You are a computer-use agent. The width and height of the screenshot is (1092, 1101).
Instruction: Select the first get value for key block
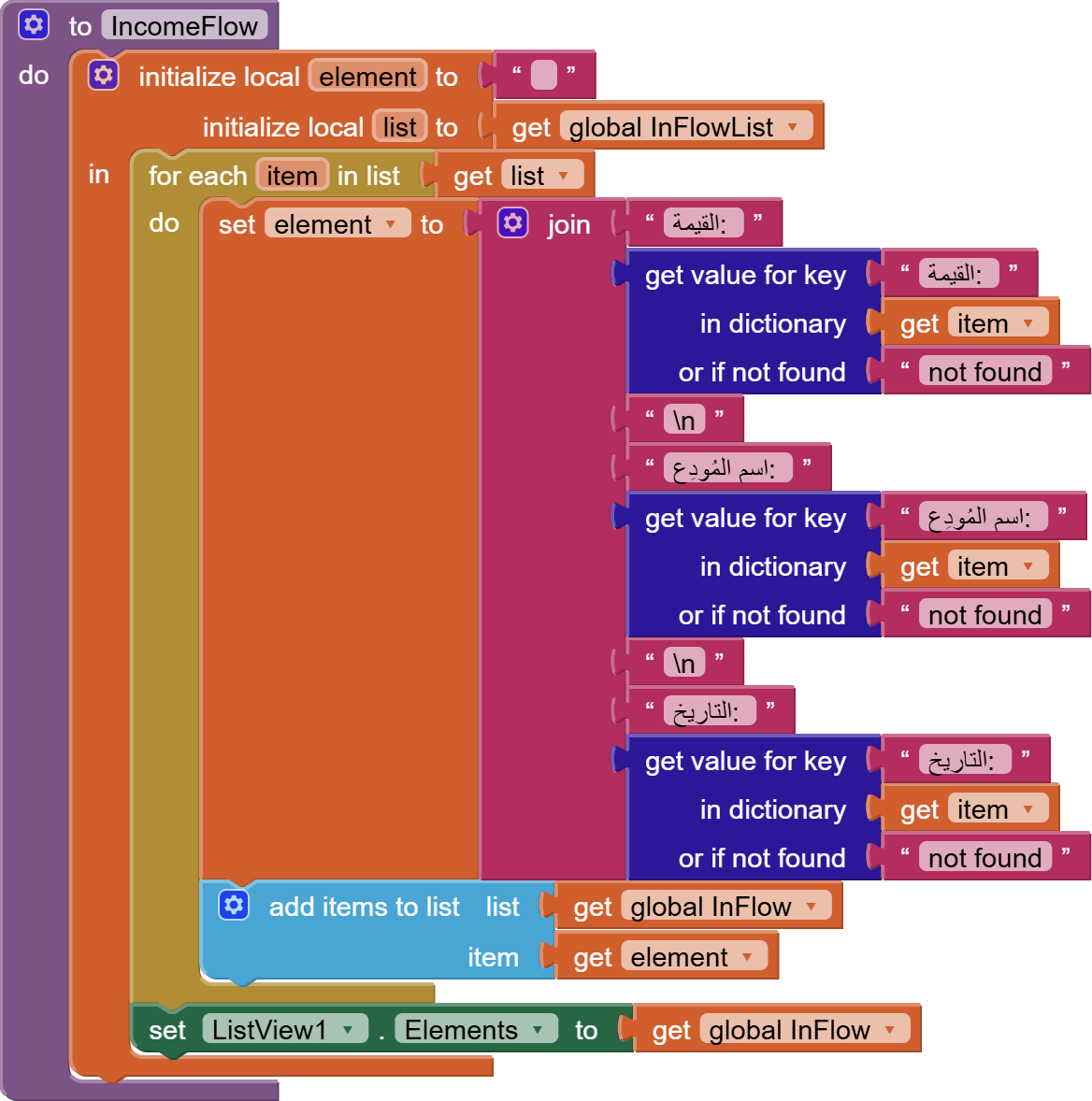click(744, 275)
